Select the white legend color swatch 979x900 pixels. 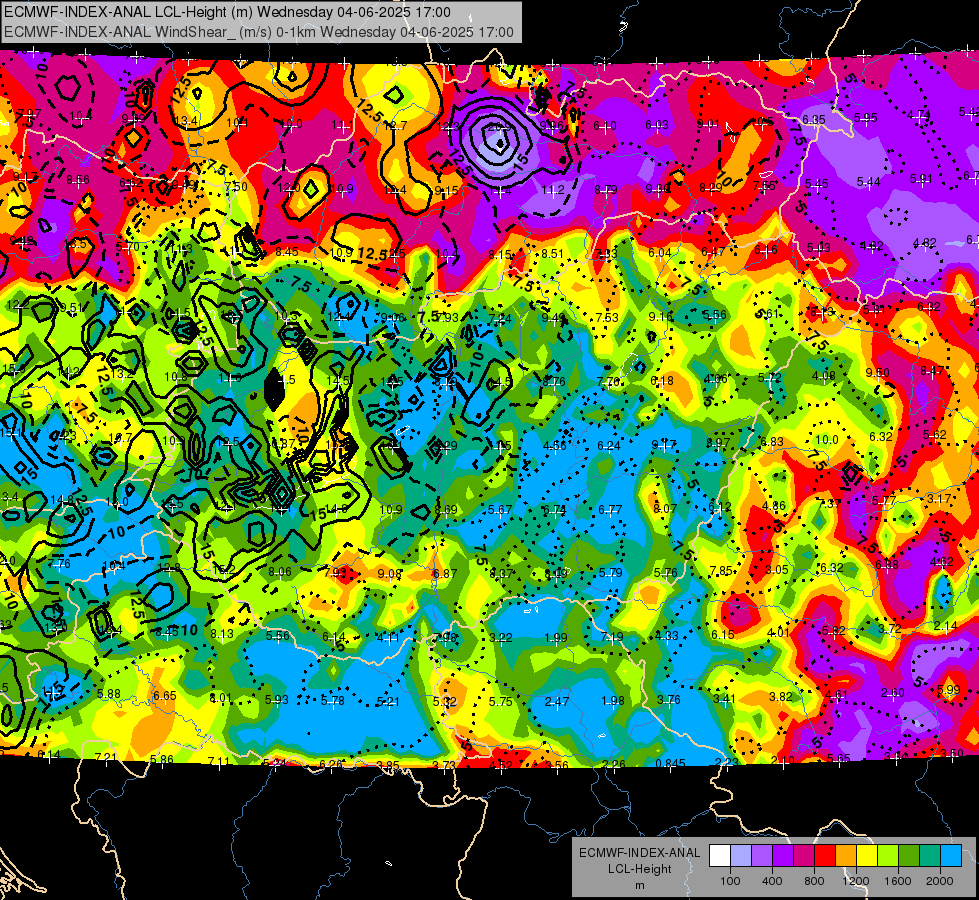[x=719, y=856]
